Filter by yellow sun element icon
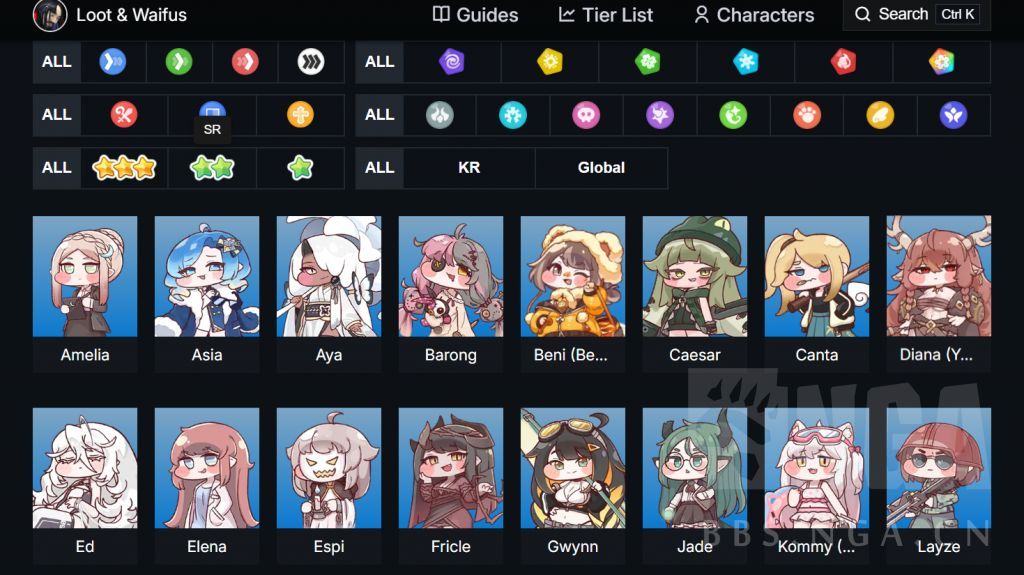The height and width of the screenshot is (575, 1024). point(550,62)
